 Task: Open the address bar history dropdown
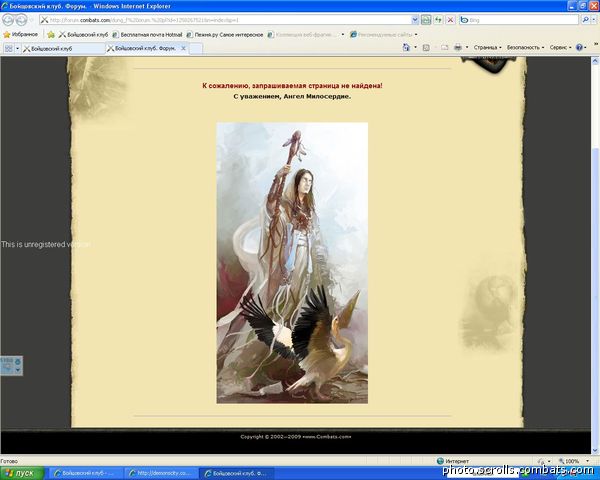415,20
